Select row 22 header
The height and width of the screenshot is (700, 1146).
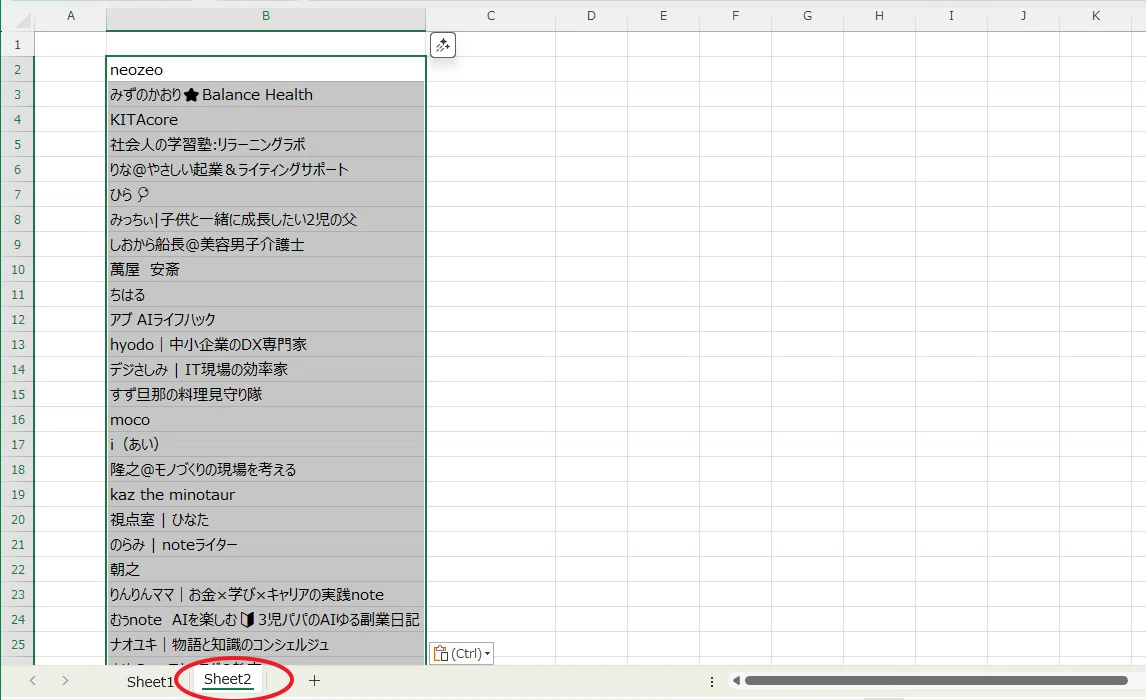pyautogui.click(x=18, y=569)
